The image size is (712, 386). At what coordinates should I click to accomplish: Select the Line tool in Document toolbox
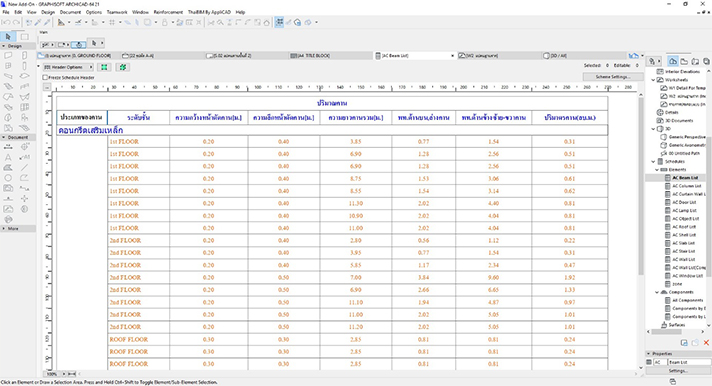tap(25, 167)
